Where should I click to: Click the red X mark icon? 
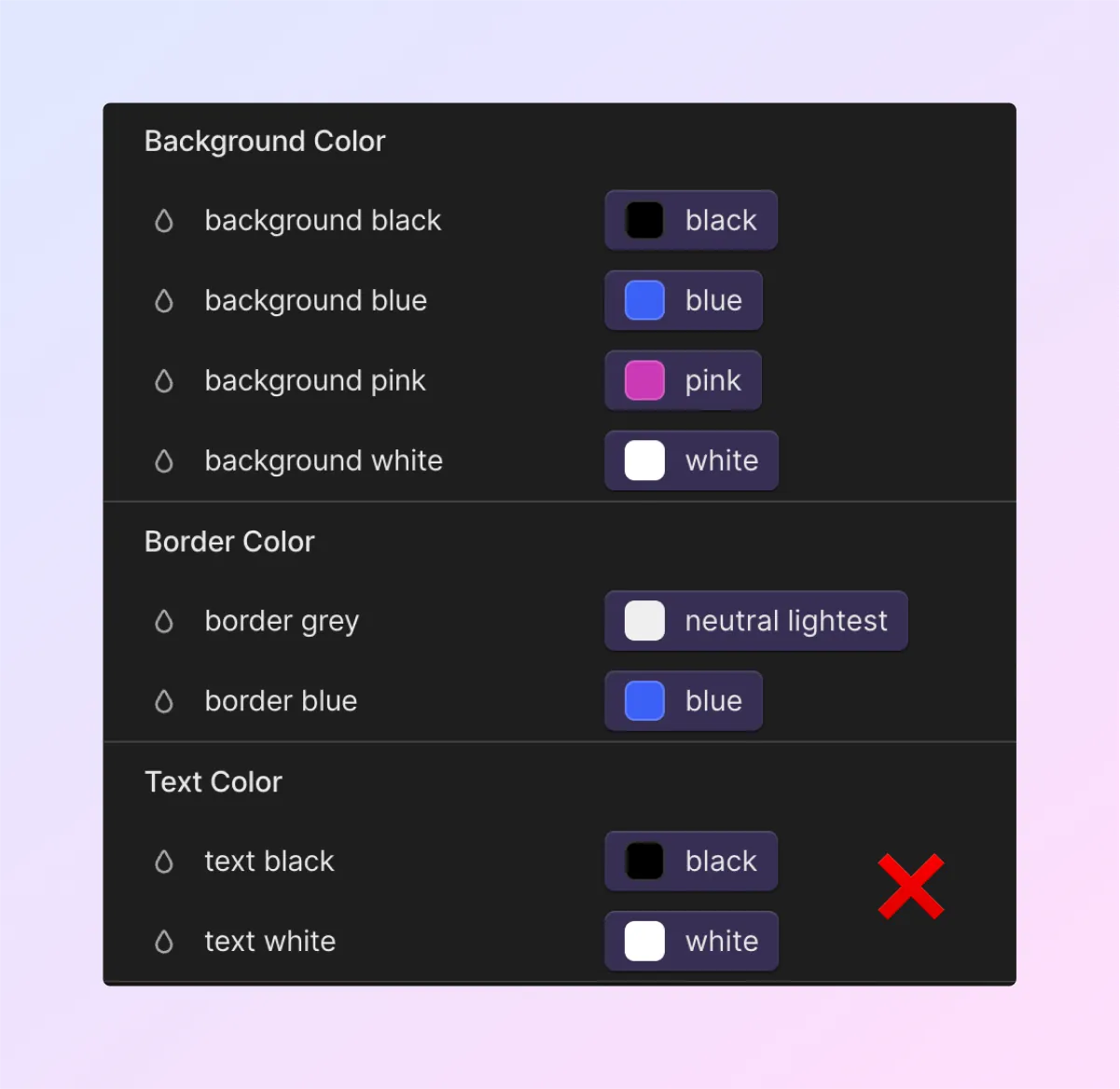[x=911, y=887]
